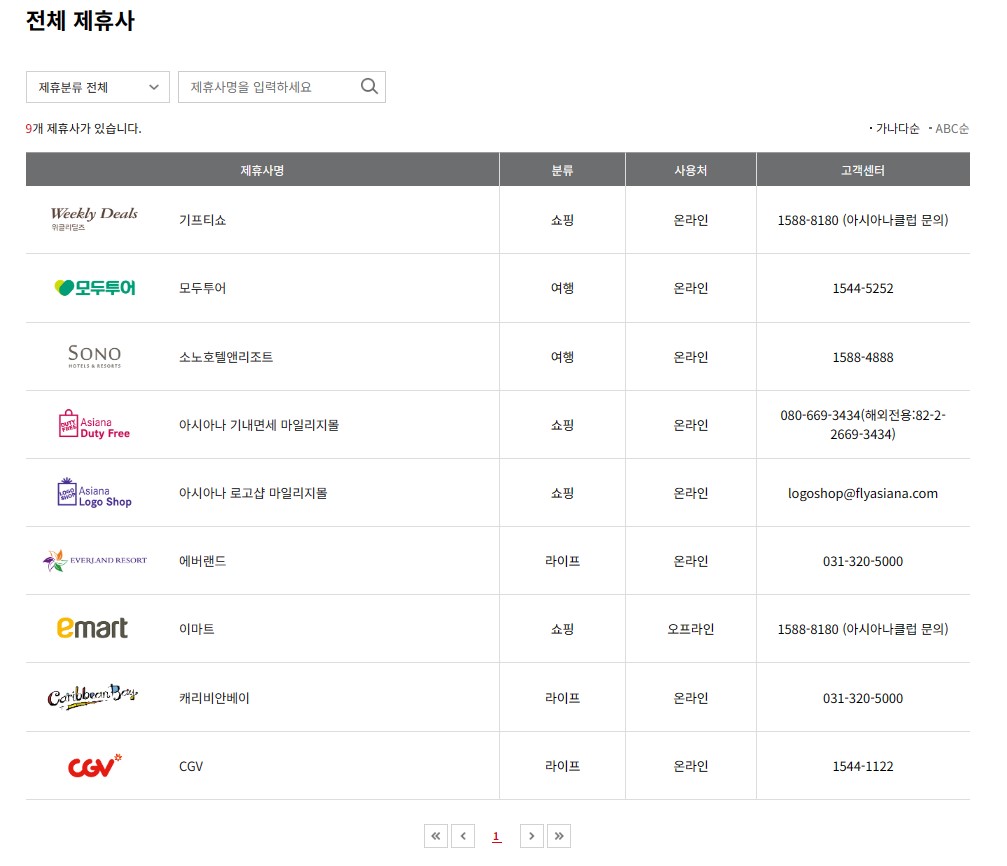
Task: Click 라이프 category in 에버랜드 row
Action: click(x=562, y=561)
